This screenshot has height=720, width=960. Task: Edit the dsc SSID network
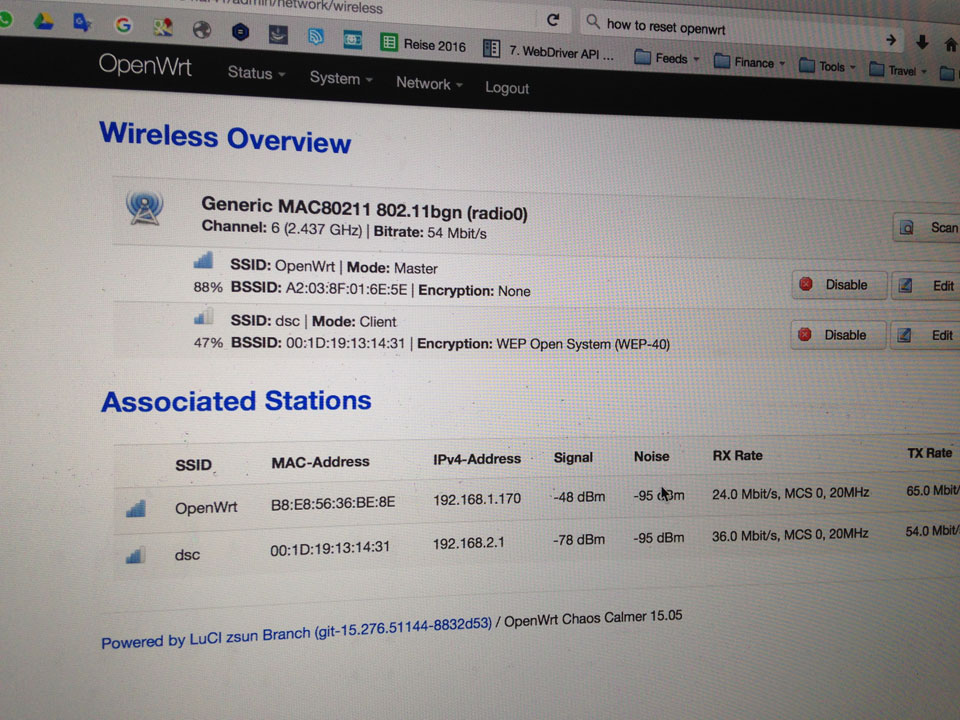[928, 335]
